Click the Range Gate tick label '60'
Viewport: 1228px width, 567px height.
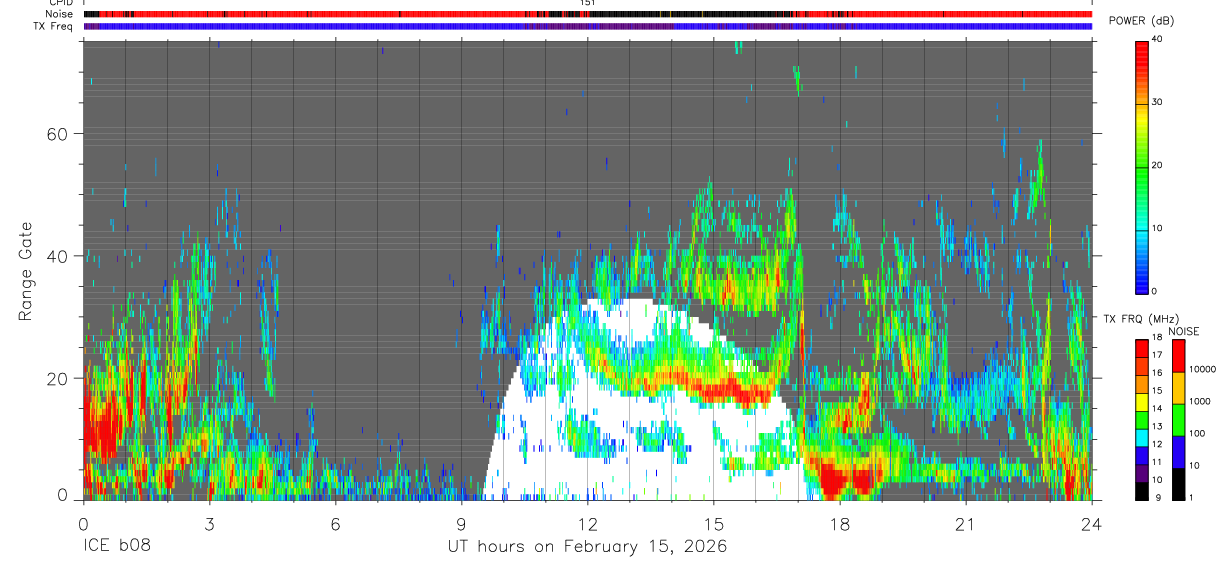58,134
